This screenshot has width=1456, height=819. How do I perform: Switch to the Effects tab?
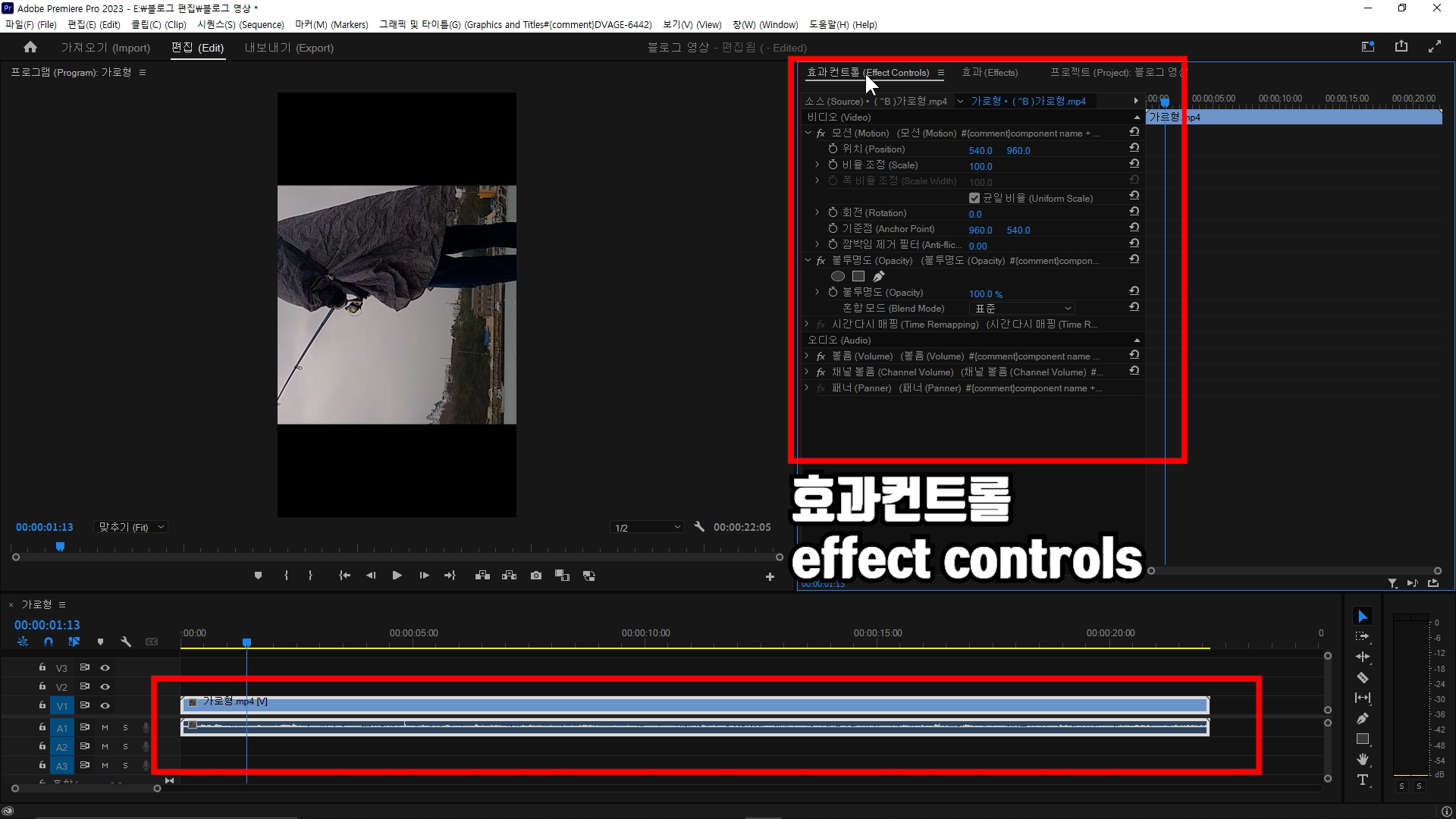click(990, 73)
